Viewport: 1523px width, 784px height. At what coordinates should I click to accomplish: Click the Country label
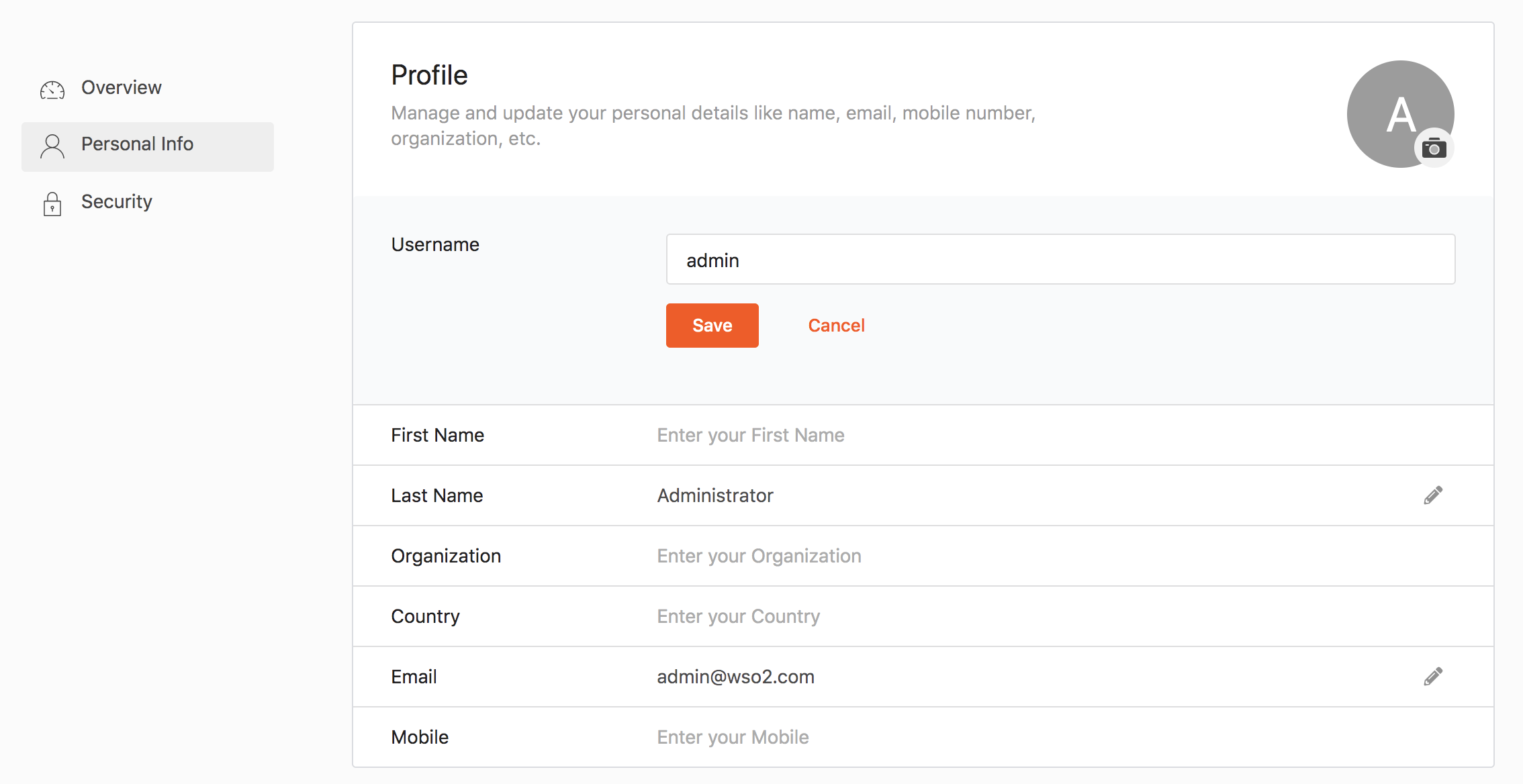click(425, 616)
